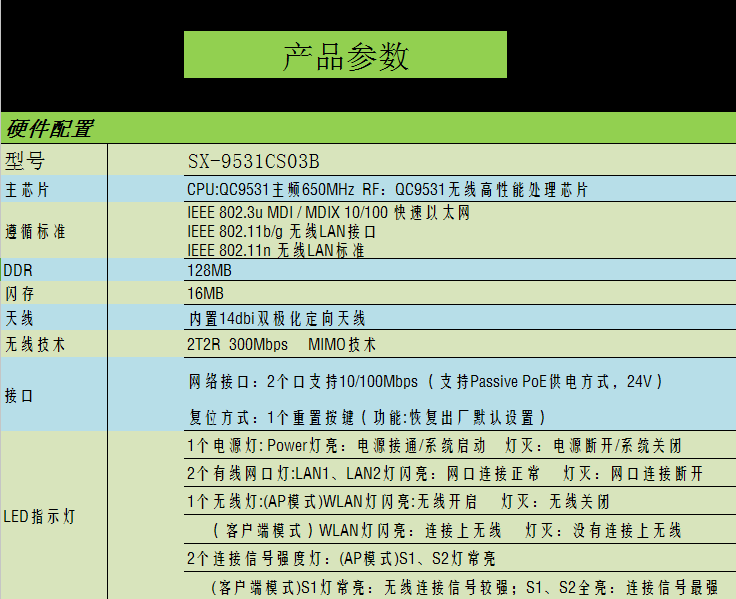Screen dimensions: 736x599
Task: Select the CPU:QC9531 chip description cell
Action: (387, 190)
